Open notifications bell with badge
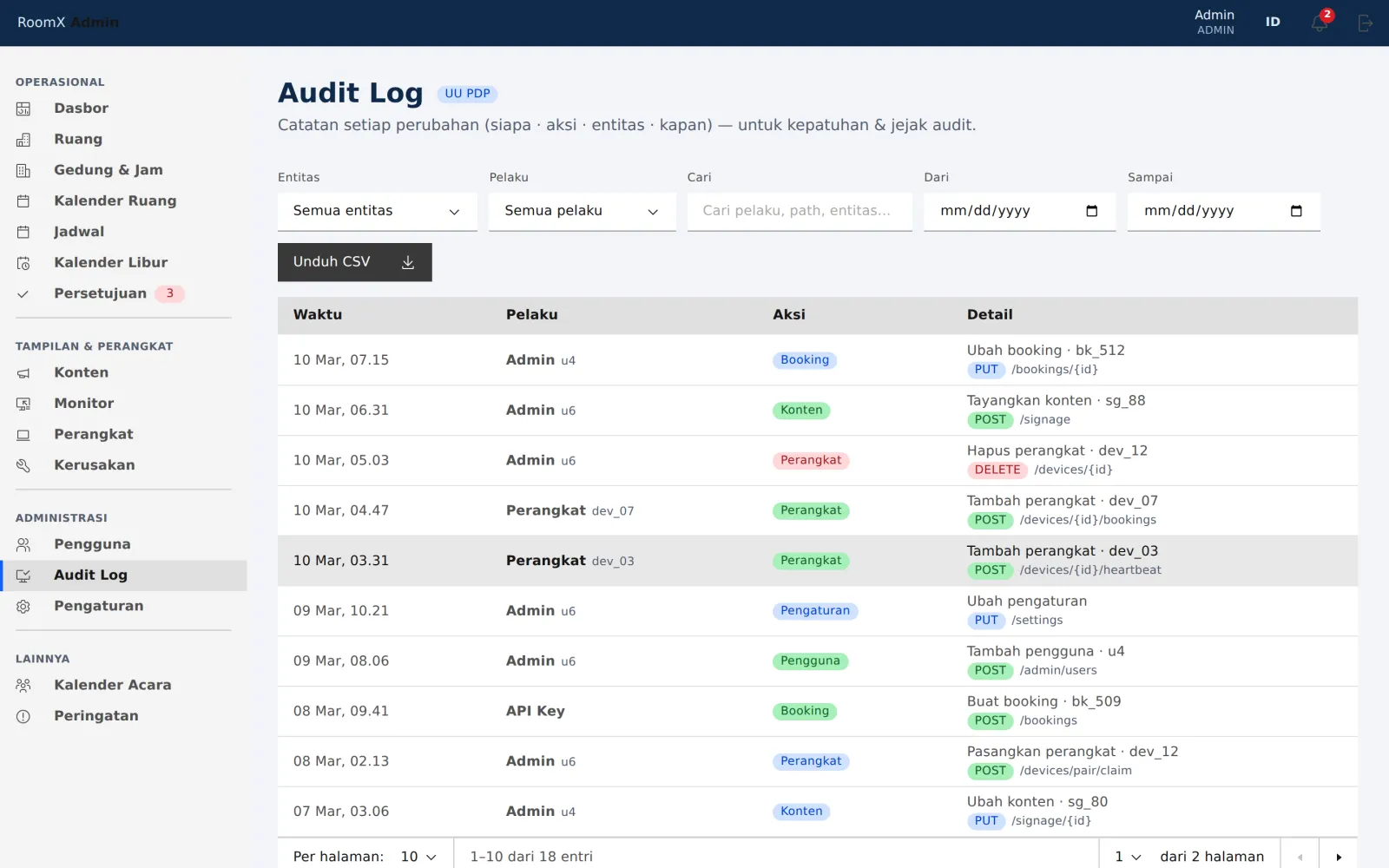Image resolution: width=1389 pixels, height=868 pixels. [x=1320, y=23]
